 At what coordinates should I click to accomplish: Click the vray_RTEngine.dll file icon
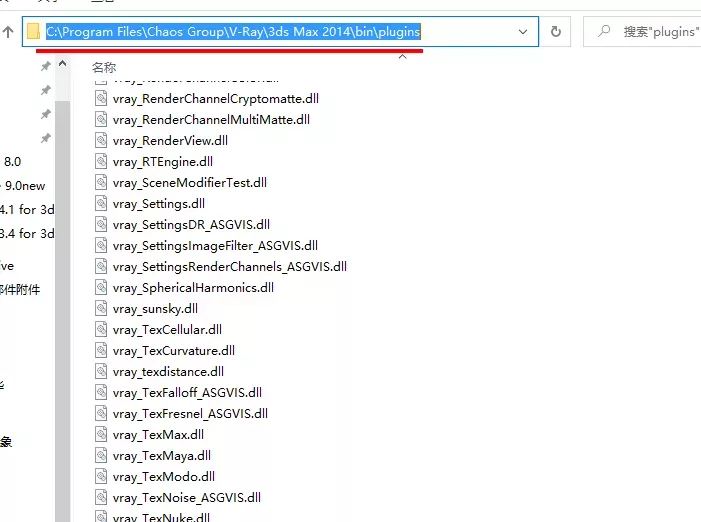101,161
